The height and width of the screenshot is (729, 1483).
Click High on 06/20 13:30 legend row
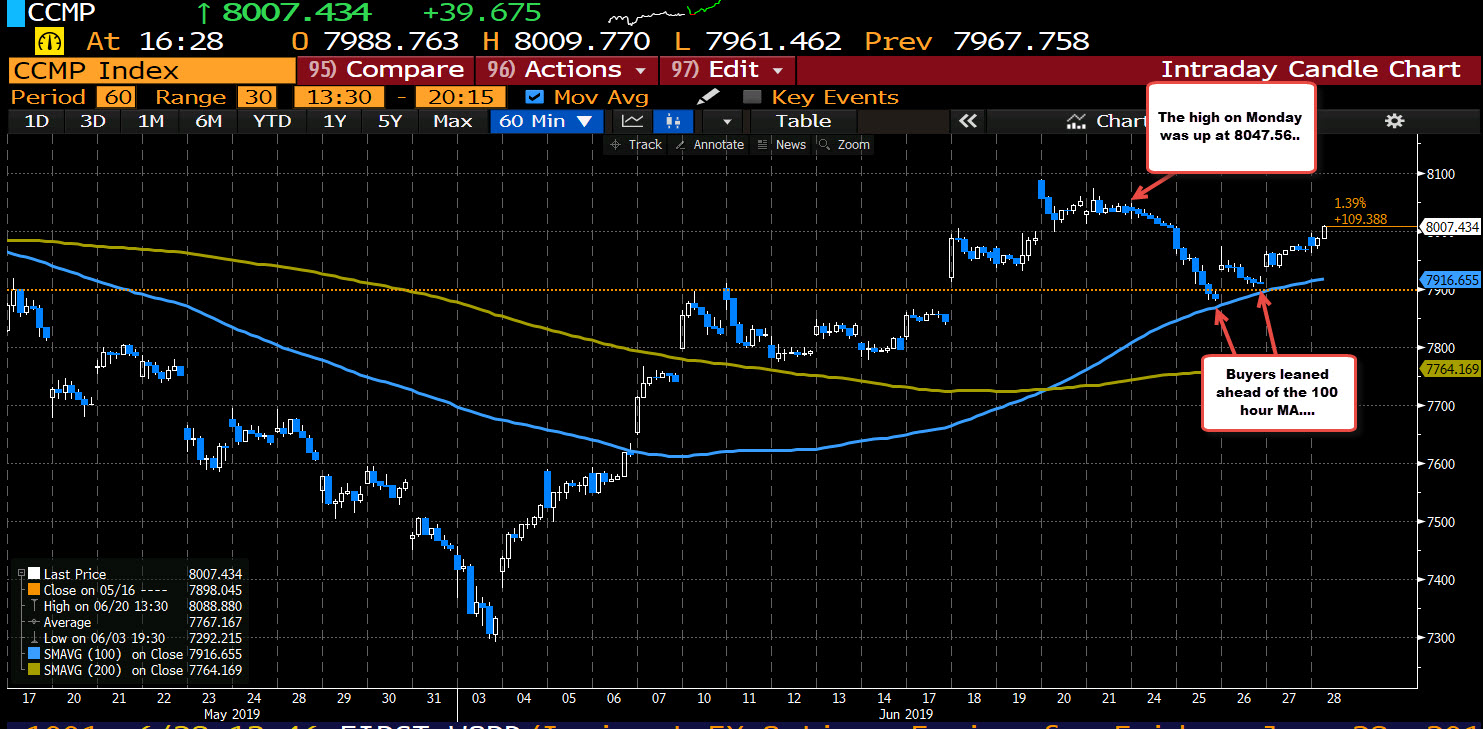(134, 606)
